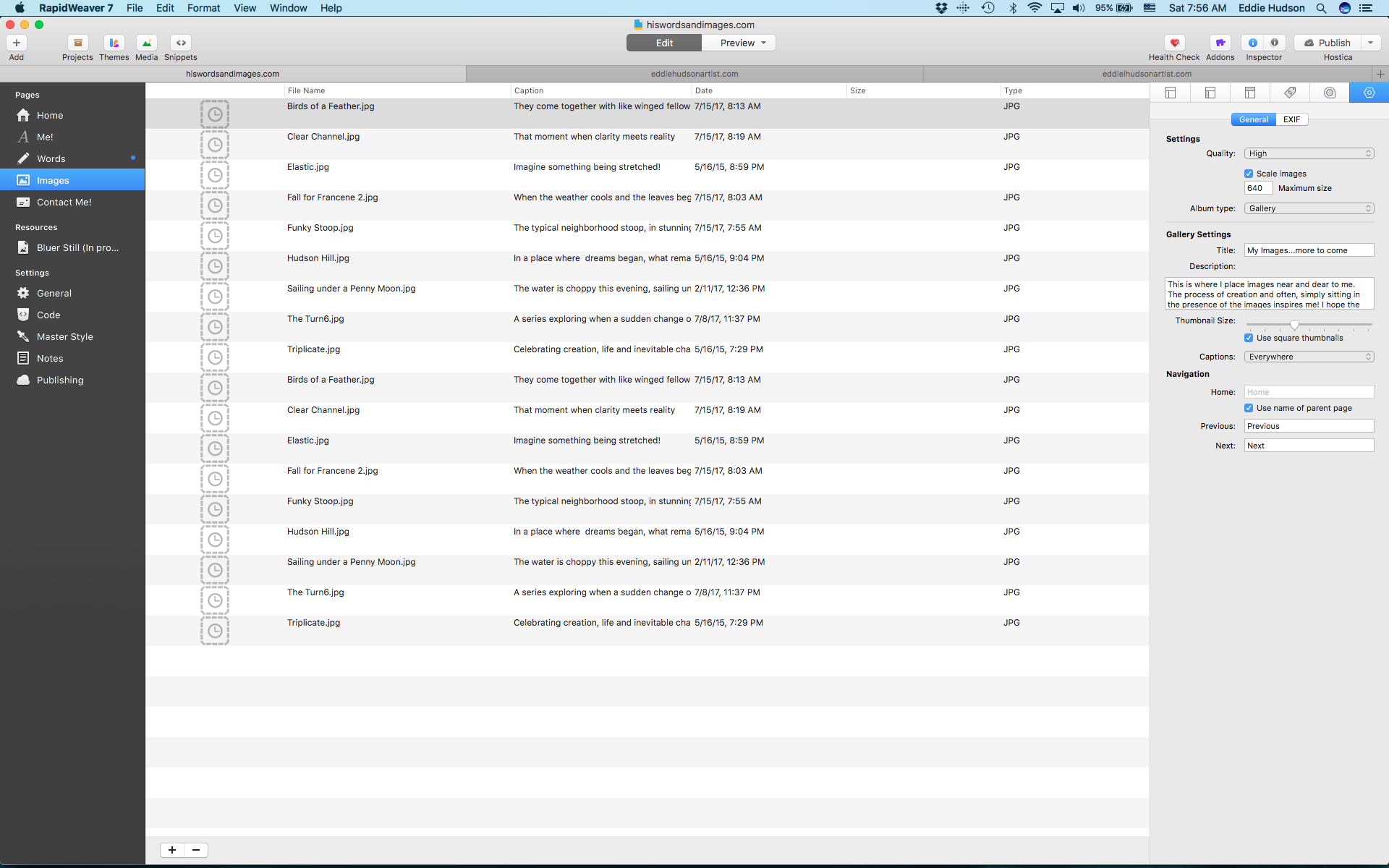Image resolution: width=1389 pixels, height=868 pixels.
Task: Open the Themes browser icon
Action: 114,43
